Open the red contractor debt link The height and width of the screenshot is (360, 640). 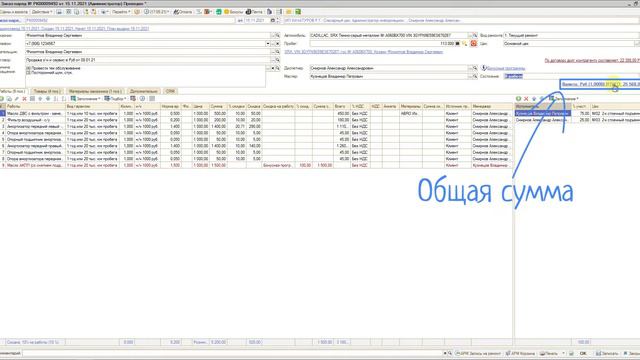(x=592, y=60)
